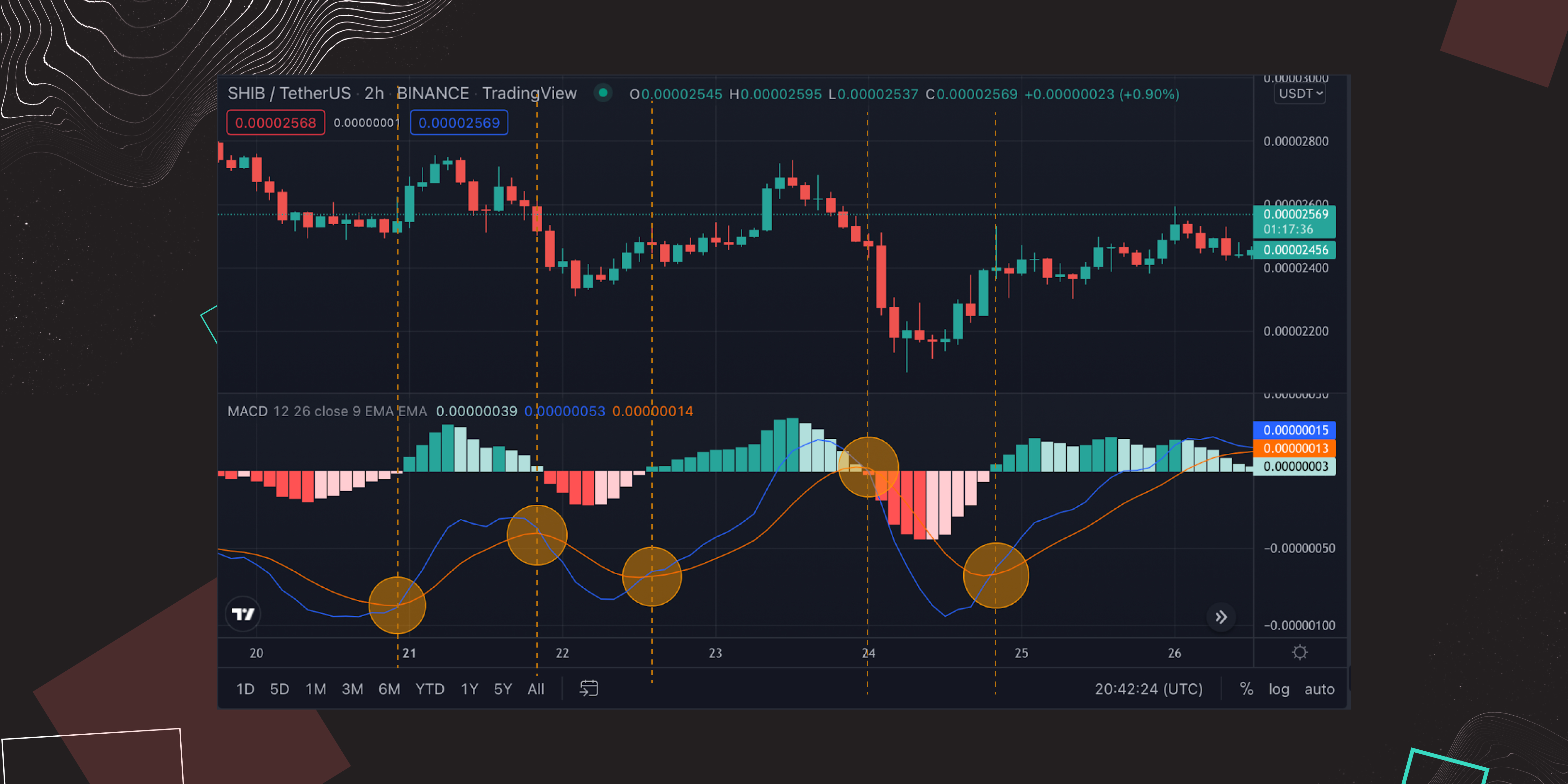Click the TradingView logo icon
Viewport: 1568px width, 784px height.
point(243,614)
